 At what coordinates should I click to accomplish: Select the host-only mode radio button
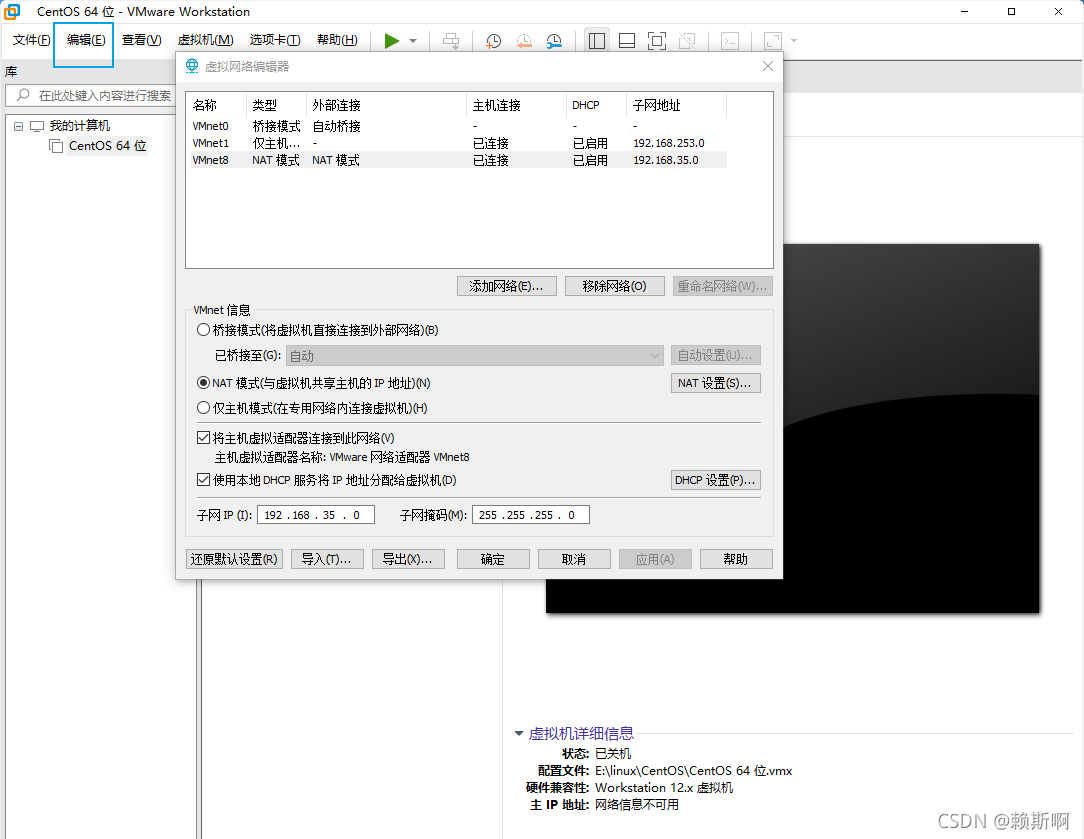(203, 408)
